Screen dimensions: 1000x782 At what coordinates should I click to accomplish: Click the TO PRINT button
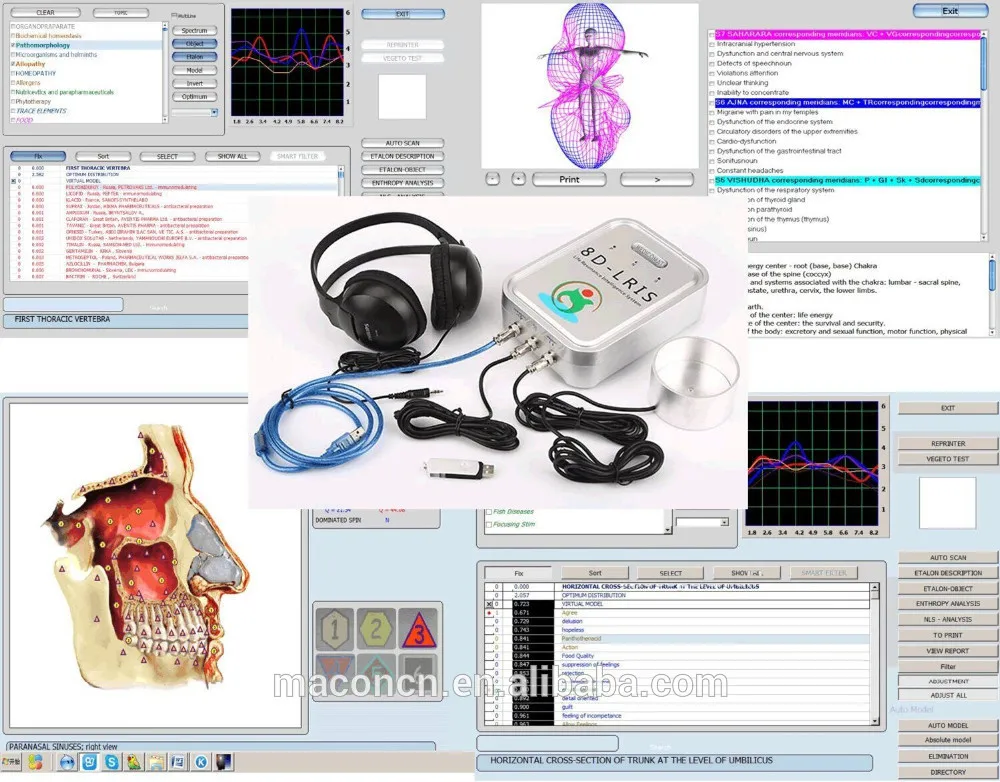948,635
